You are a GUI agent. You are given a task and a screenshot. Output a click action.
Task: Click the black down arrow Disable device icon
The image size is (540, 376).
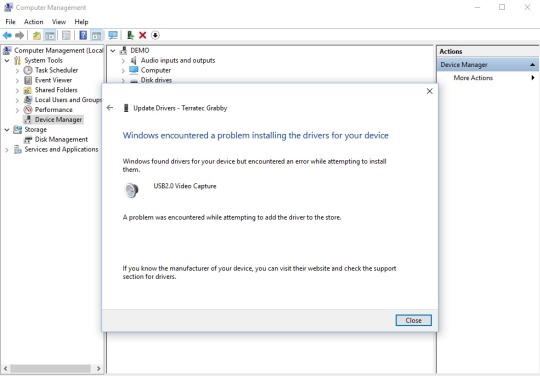(155, 35)
